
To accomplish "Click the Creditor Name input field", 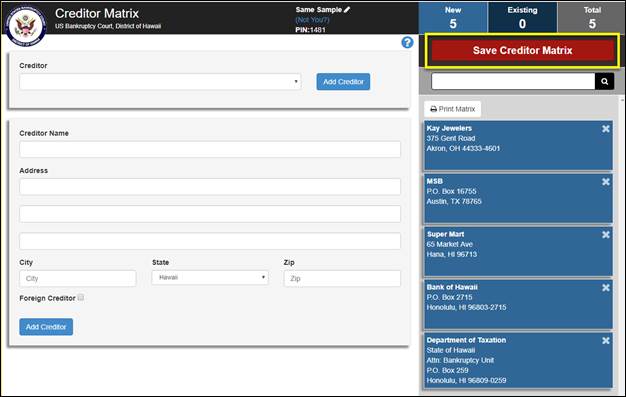I will coord(210,149).
